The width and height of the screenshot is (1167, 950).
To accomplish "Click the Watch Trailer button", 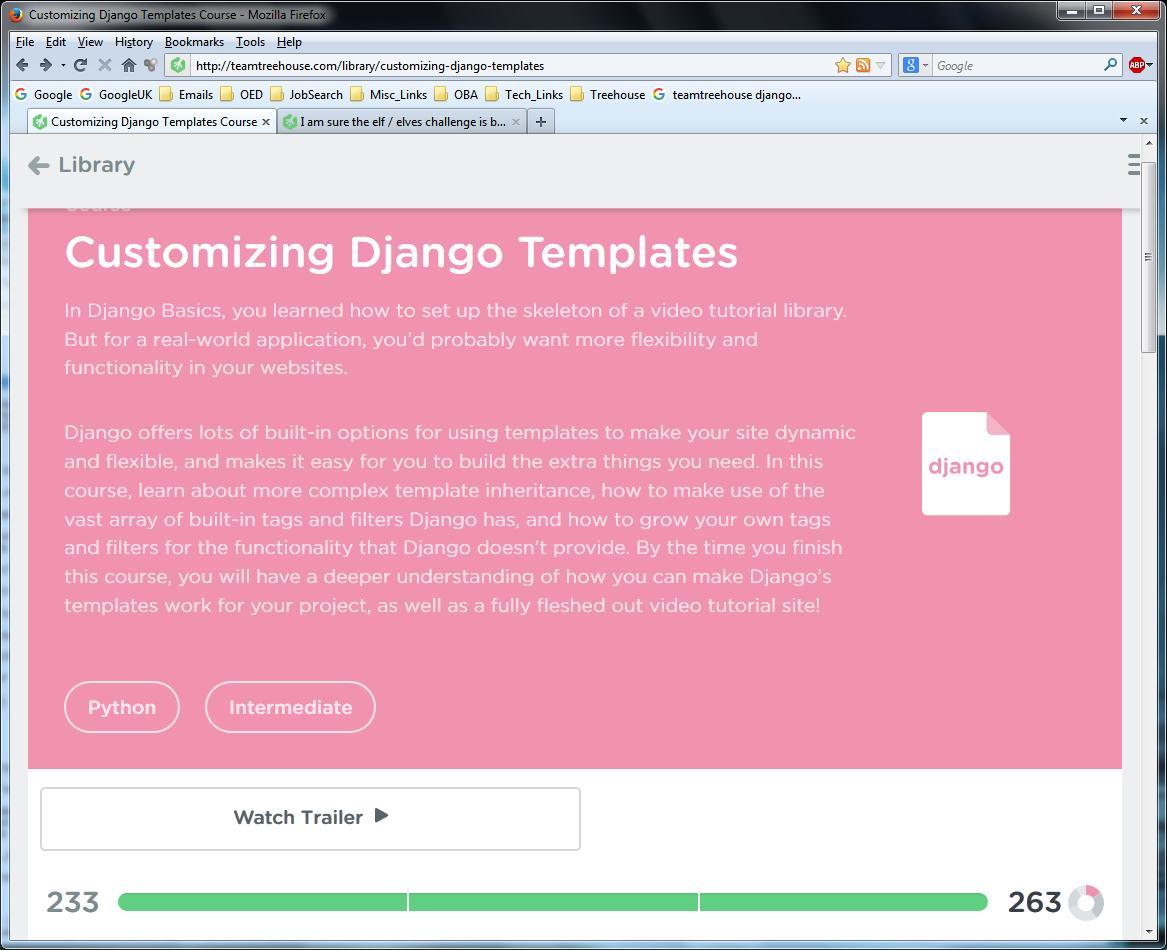I will [310, 818].
